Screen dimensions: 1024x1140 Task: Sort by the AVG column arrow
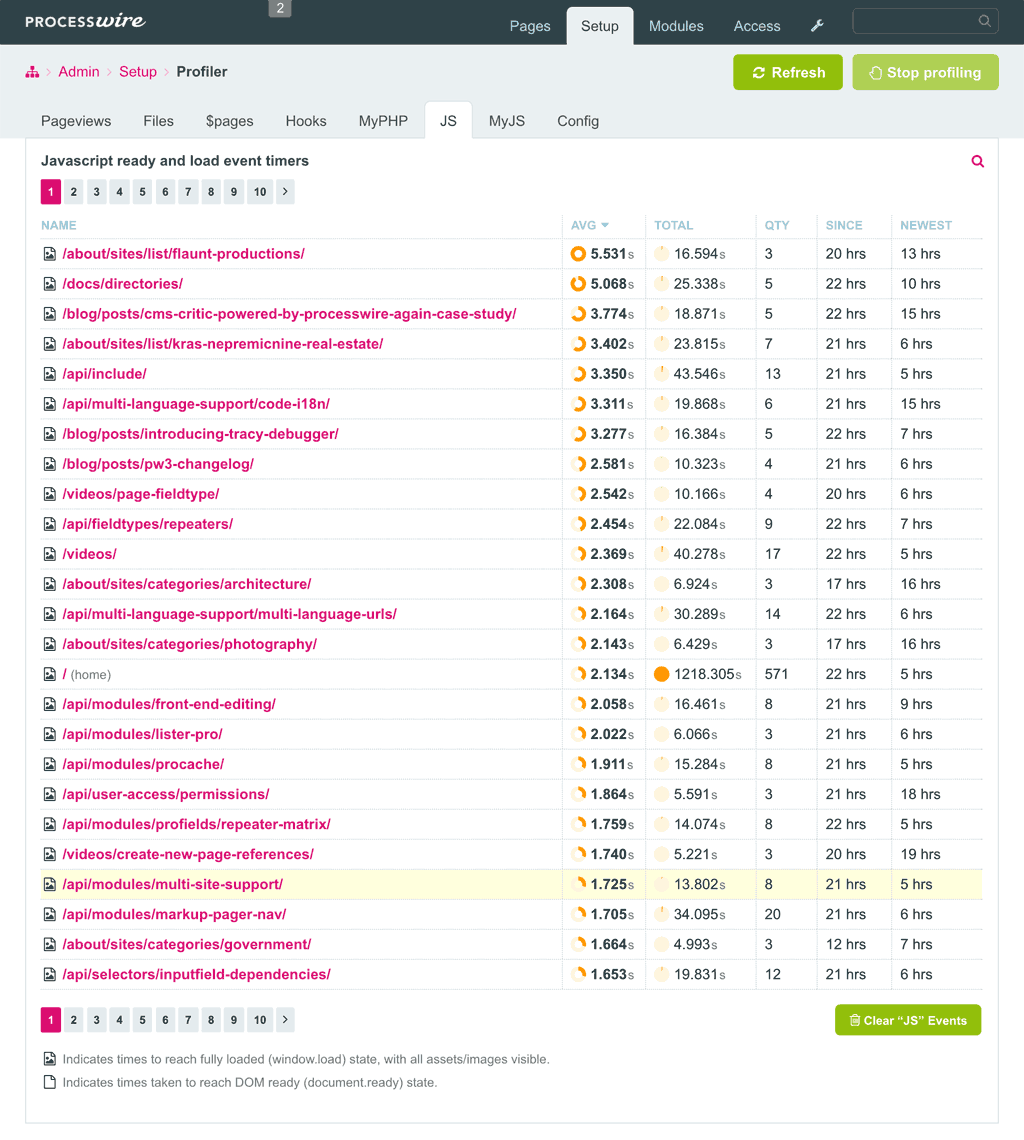point(605,225)
